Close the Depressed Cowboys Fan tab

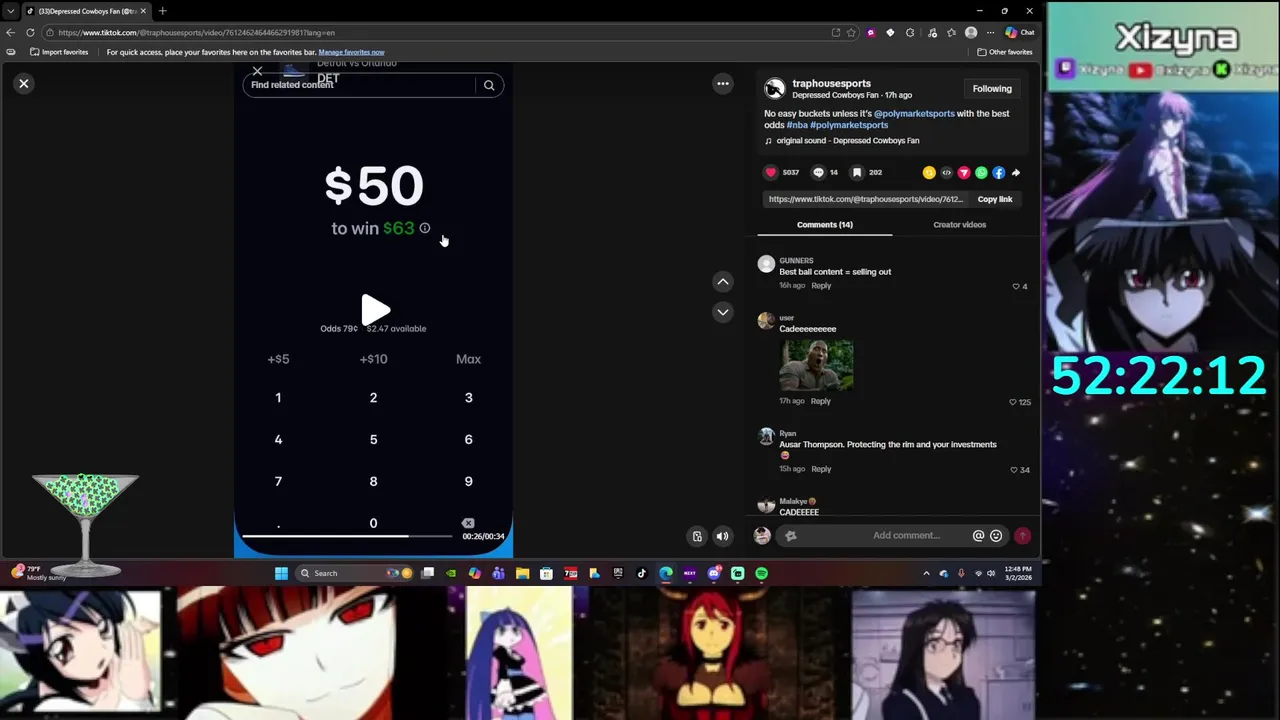[143, 11]
